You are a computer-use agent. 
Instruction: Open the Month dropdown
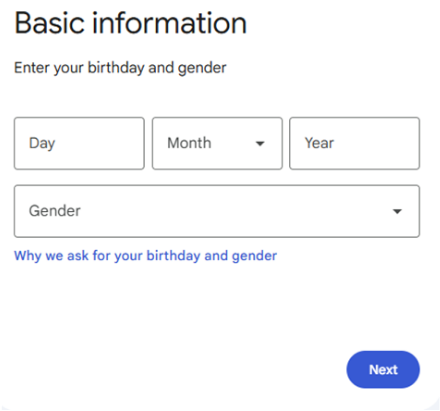217,143
